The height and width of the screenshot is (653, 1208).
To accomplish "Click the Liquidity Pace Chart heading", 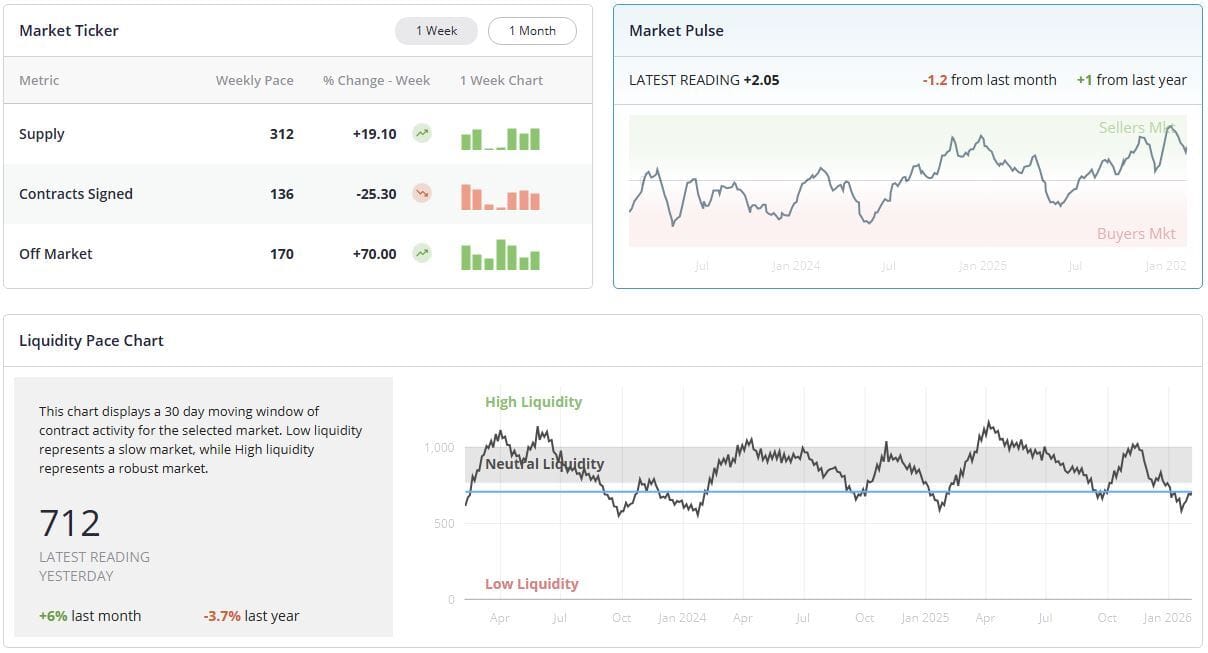I will [x=91, y=340].
